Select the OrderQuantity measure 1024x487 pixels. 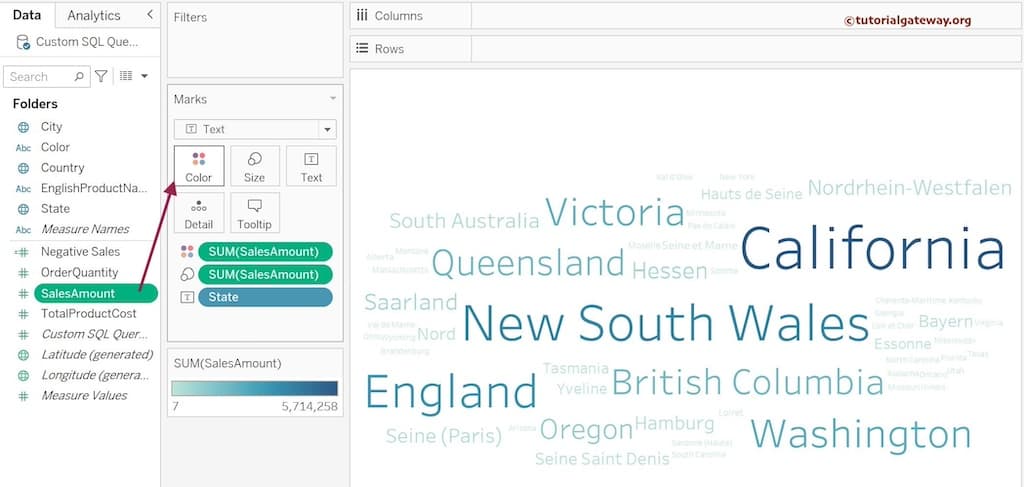point(79,272)
